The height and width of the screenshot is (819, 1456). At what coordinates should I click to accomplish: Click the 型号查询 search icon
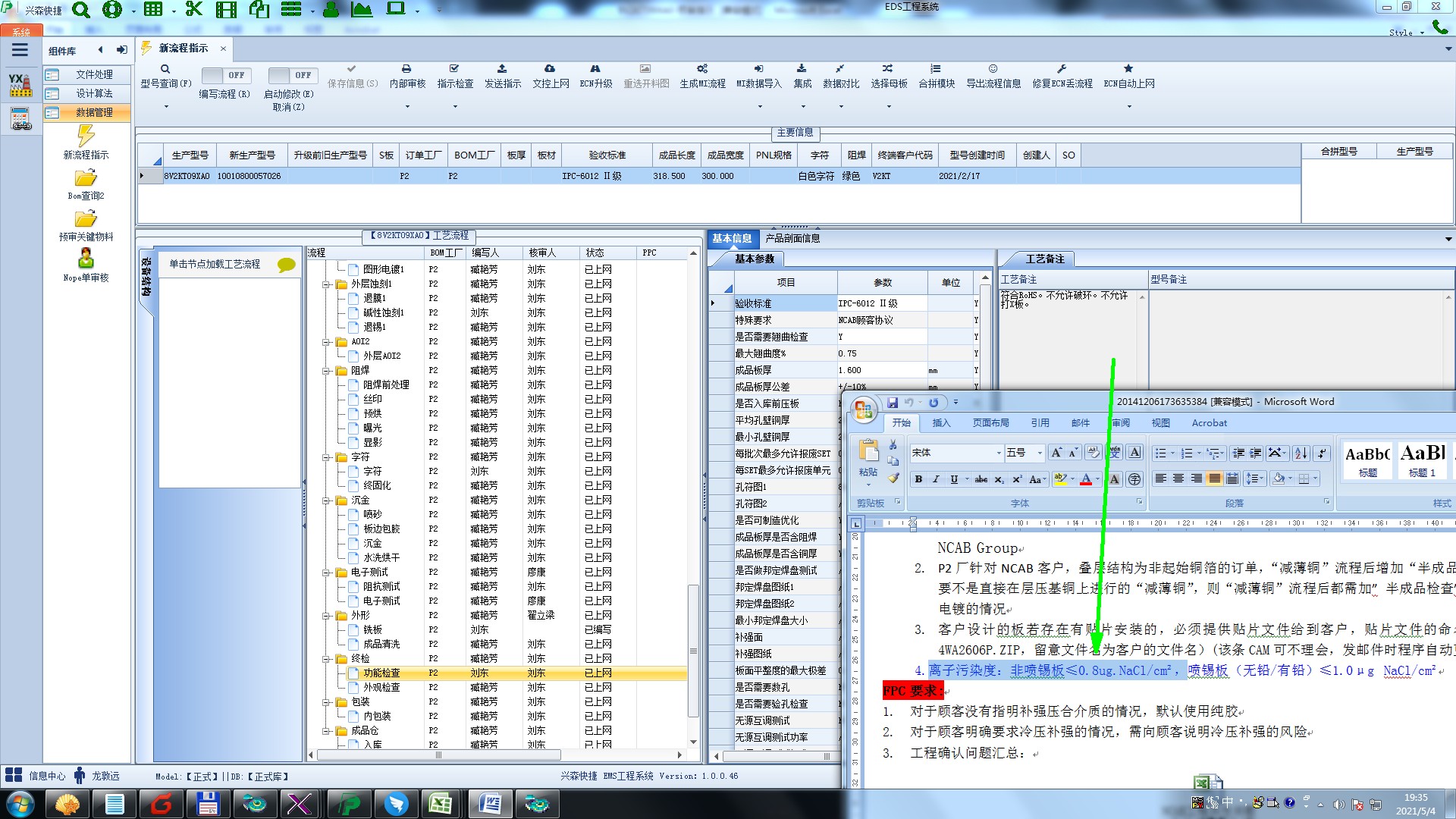pyautogui.click(x=165, y=69)
